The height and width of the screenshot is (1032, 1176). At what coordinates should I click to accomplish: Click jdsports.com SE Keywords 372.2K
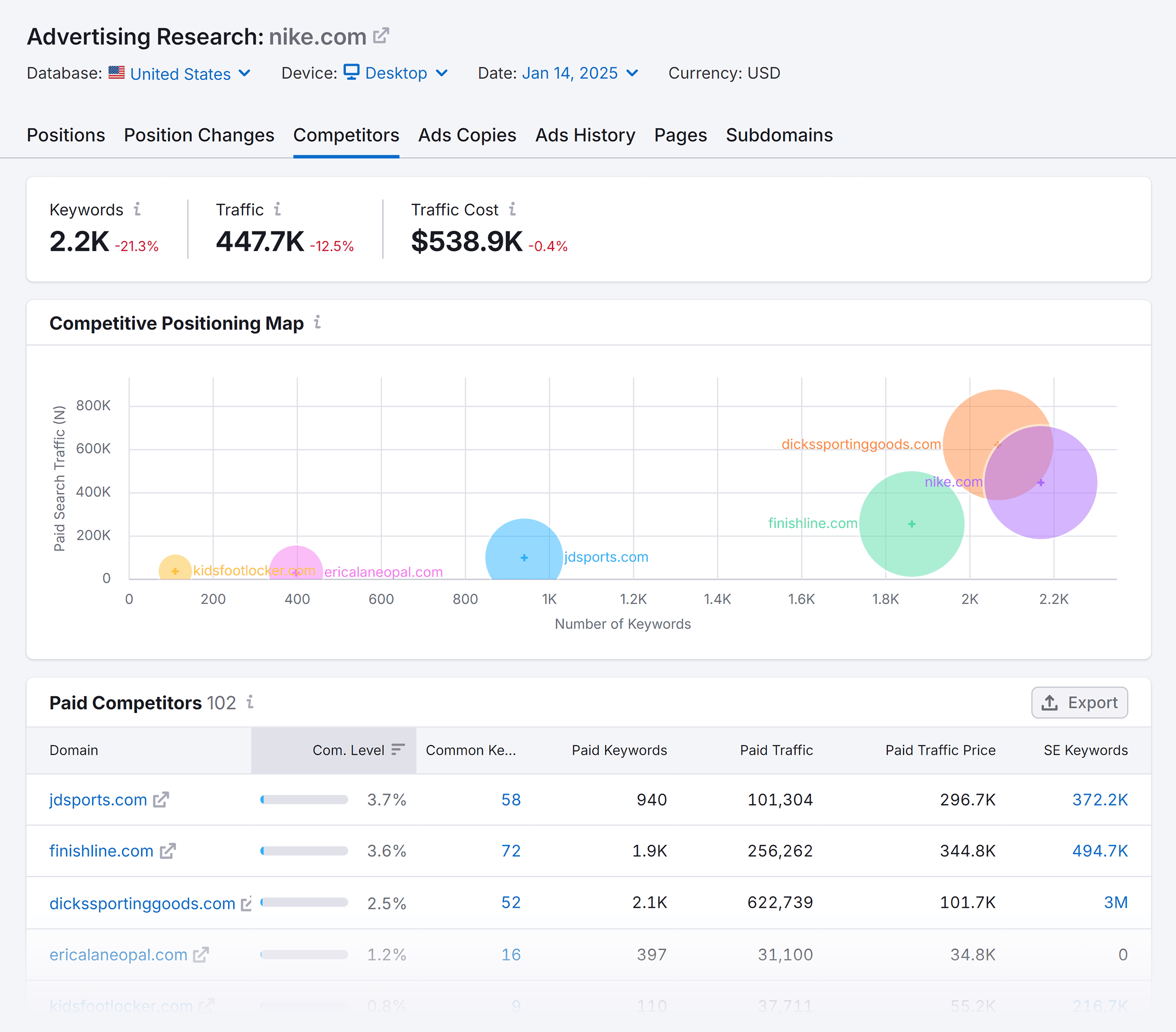coord(1100,800)
